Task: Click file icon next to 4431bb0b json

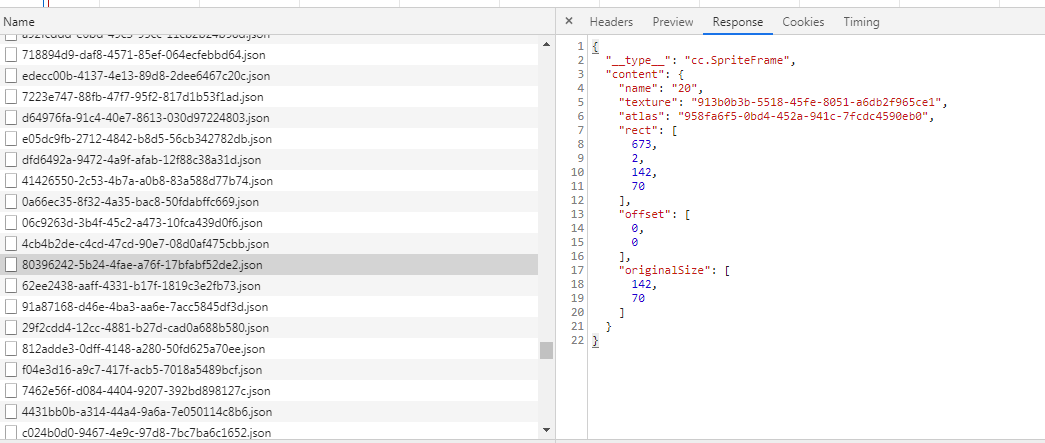Action: (12, 412)
